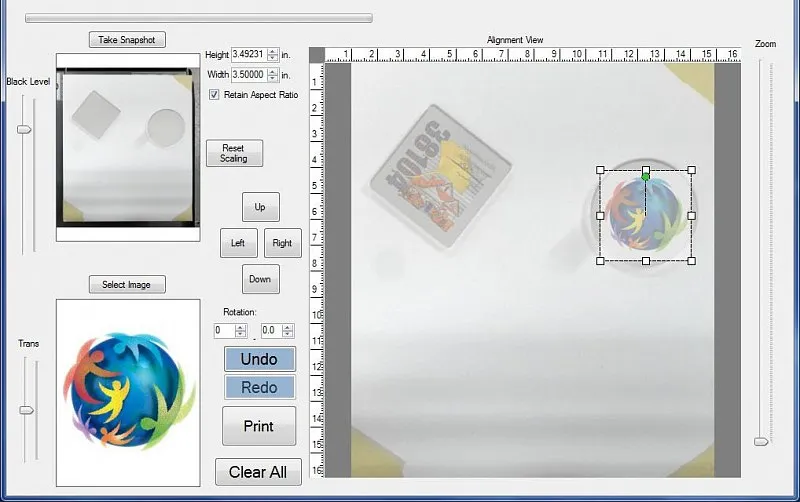800x502 pixels.
Task: Print the aligned image
Action: 259,426
